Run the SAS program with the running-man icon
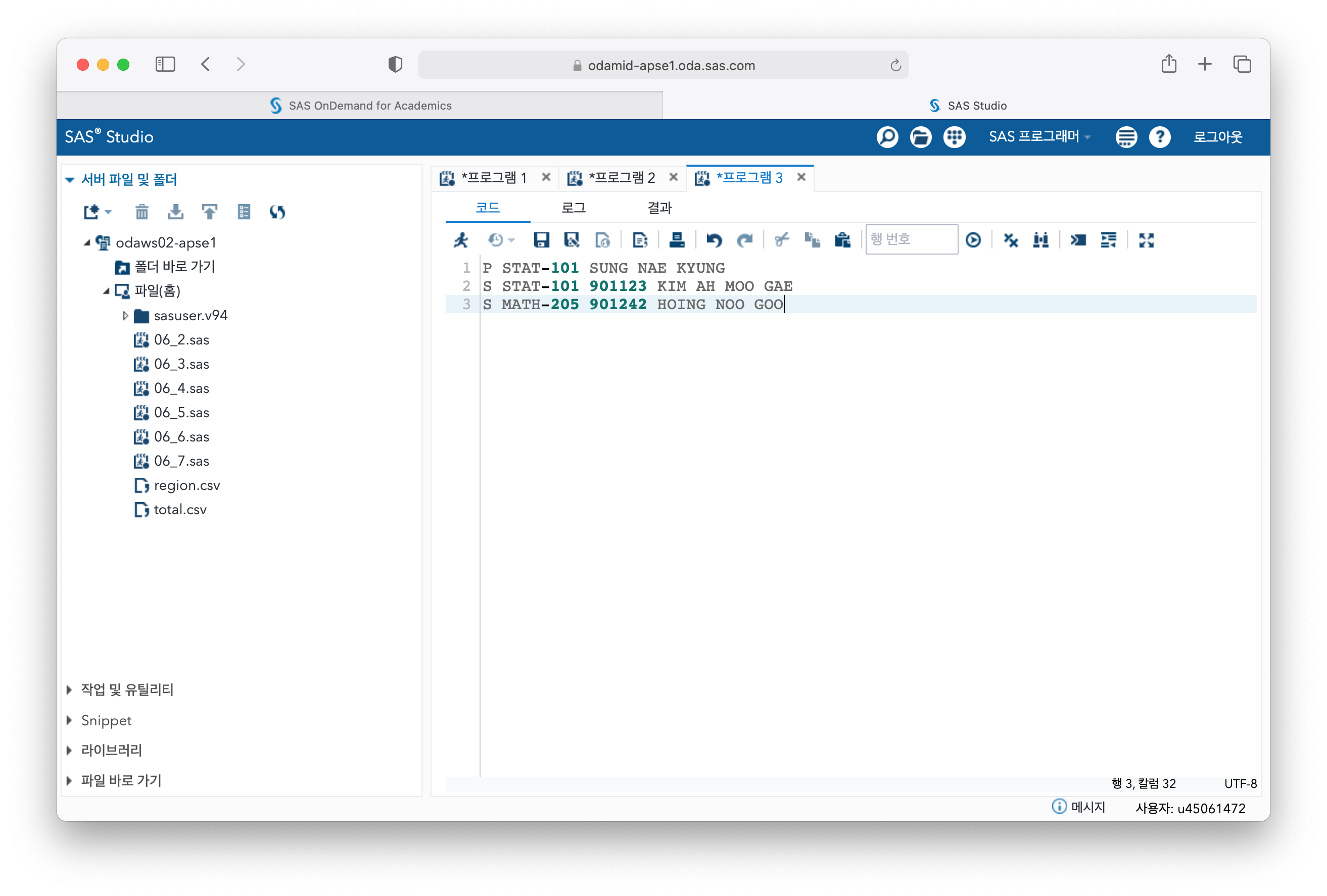Screen dimensions: 1327x896 [461, 240]
